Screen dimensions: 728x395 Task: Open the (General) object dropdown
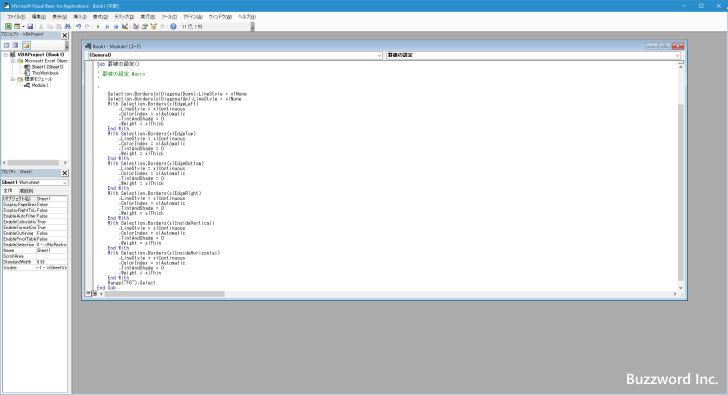tap(235, 55)
